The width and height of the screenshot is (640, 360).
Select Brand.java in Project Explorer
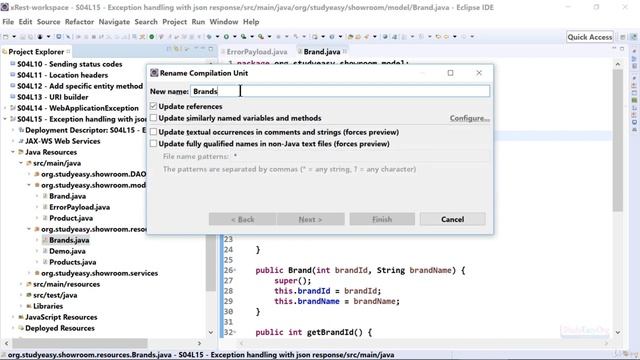pos(67,196)
